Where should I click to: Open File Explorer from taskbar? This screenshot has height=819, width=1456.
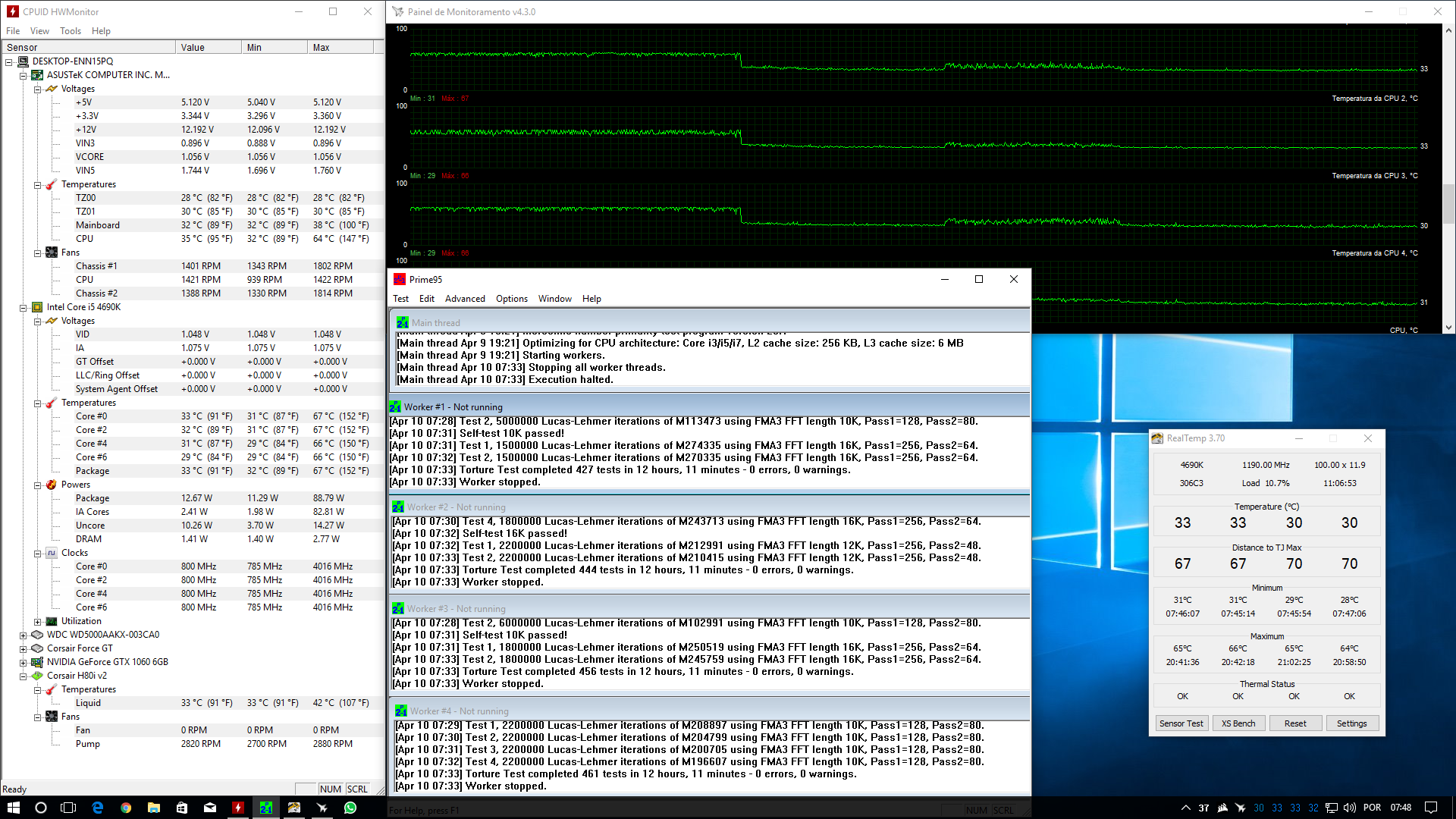154,808
